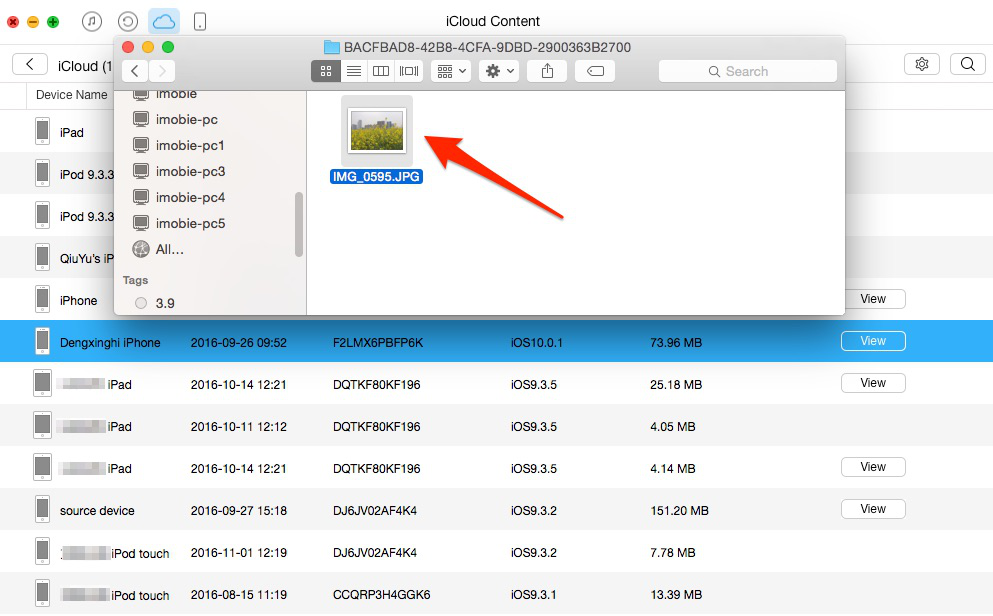Image resolution: width=993 pixels, height=616 pixels.
Task: Select imobie-pc4 in Finder sidebar
Action: click(x=190, y=197)
